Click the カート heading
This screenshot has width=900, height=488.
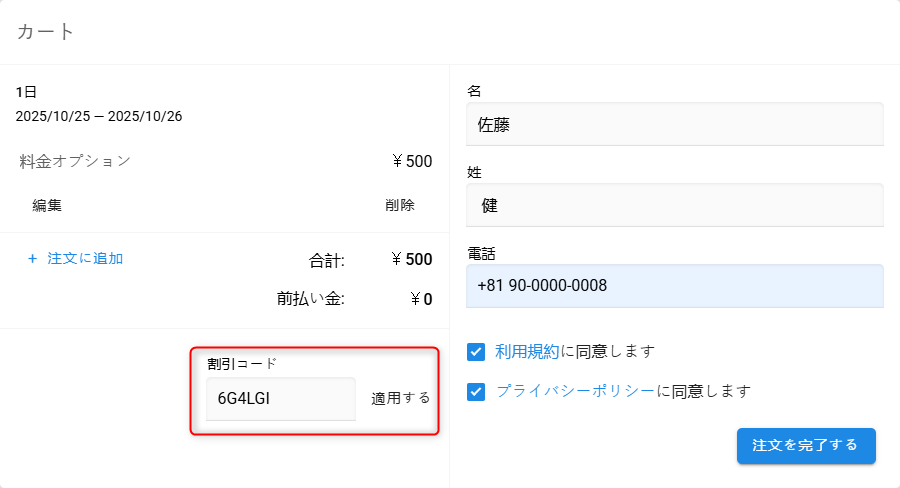(46, 32)
